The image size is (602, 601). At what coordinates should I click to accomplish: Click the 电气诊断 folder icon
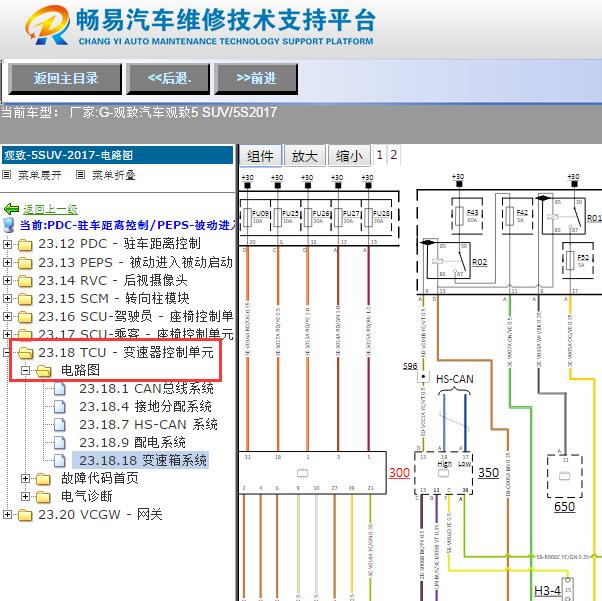pos(43,497)
